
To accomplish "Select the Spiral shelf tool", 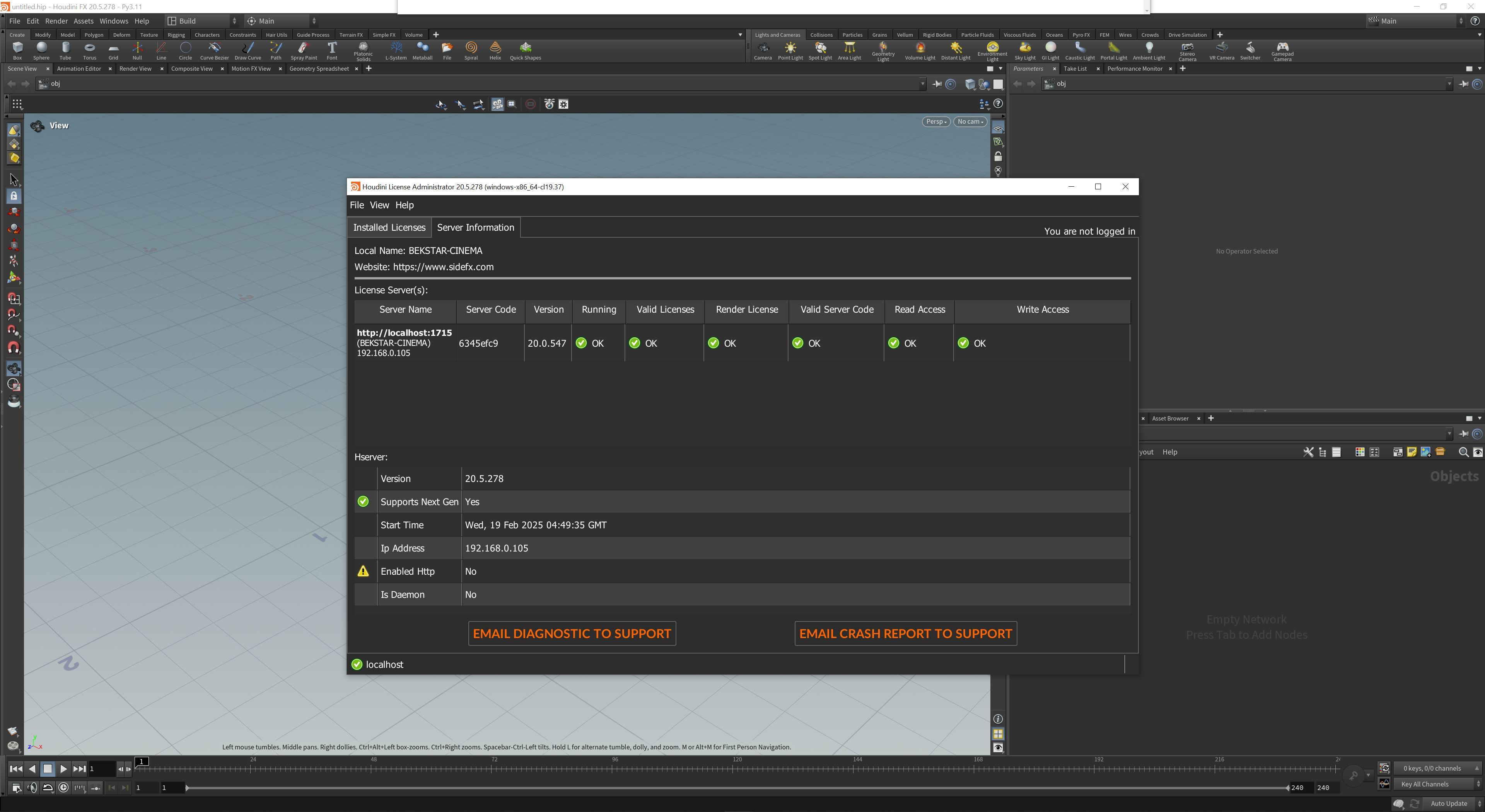I will tap(471, 51).
